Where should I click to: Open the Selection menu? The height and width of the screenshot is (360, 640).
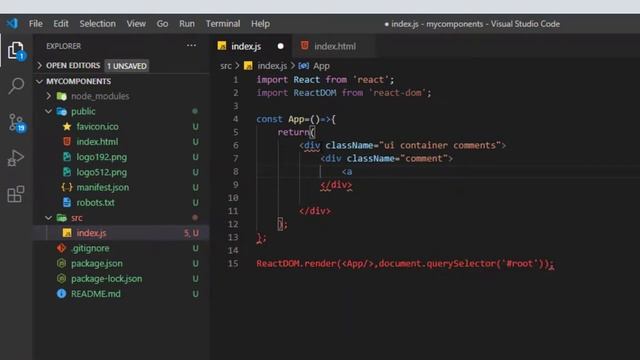pos(98,24)
